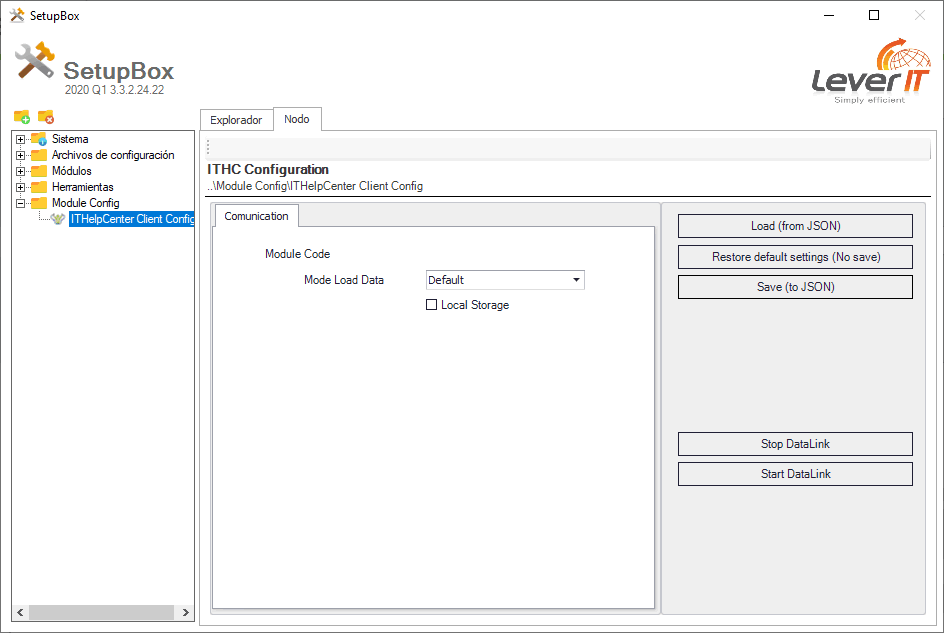Click Load (from JSON) button
The image size is (944, 633).
(x=795, y=226)
